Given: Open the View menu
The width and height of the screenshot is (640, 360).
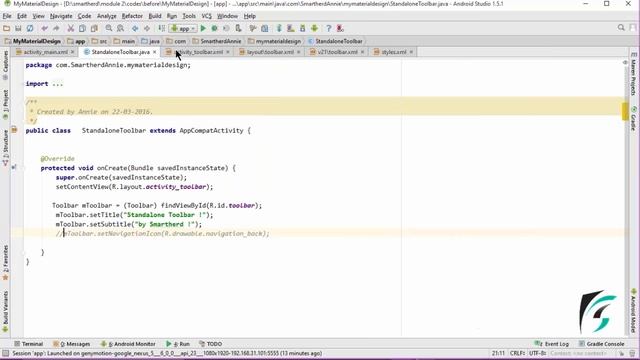Looking at the screenshot, I should click(38, 16).
